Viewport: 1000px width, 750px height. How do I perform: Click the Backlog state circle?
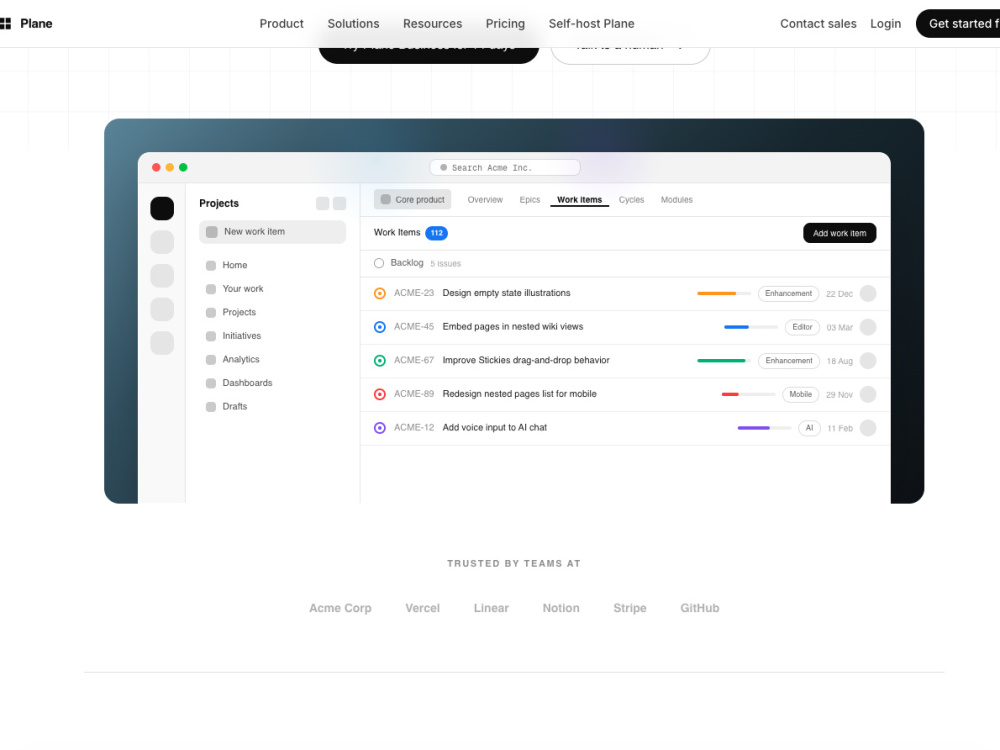coord(379,263)
